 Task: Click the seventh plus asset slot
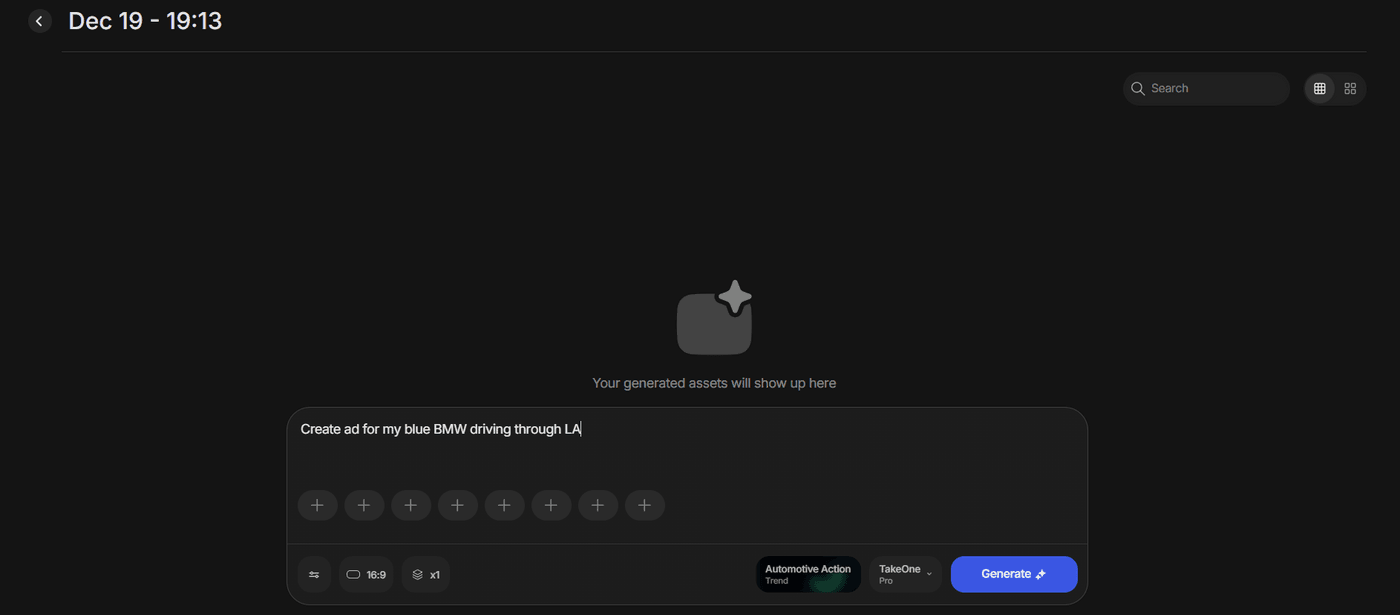(598, 505)
